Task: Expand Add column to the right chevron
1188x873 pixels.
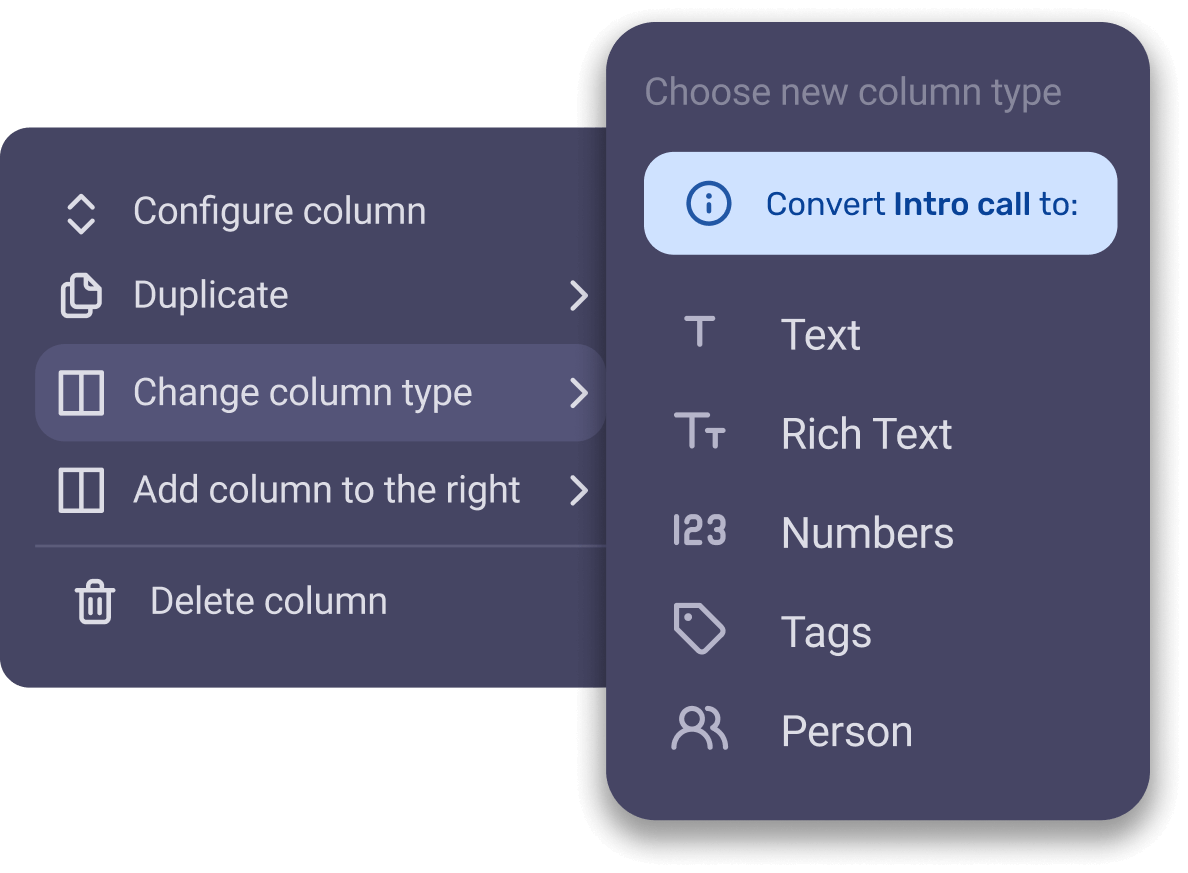Action: pyautogui.click(x=579, y=491)
